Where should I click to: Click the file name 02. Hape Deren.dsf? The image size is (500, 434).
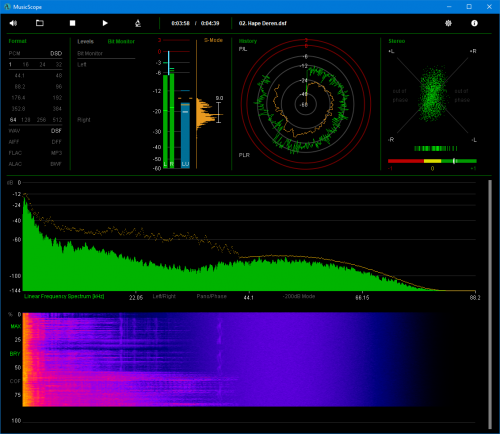[263, 23]
